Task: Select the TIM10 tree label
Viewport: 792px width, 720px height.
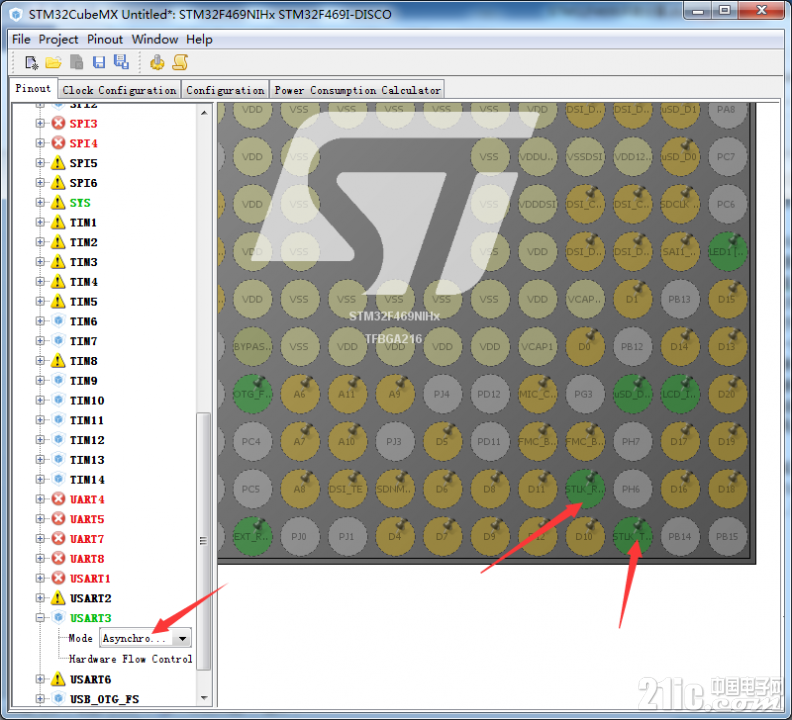Action: [x=87, y=400]
